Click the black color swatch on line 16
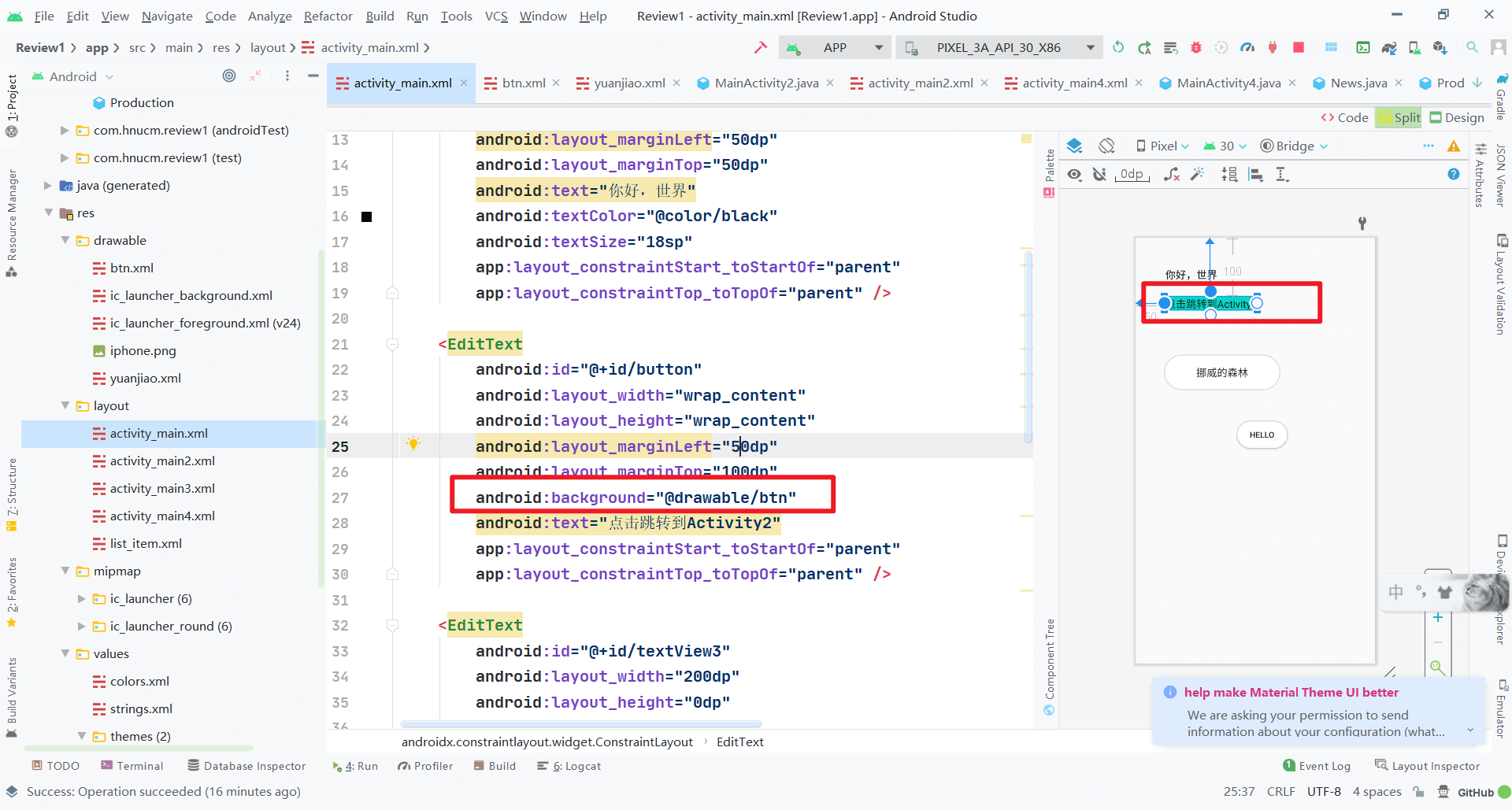1512x810 pixels. (366, 216)
